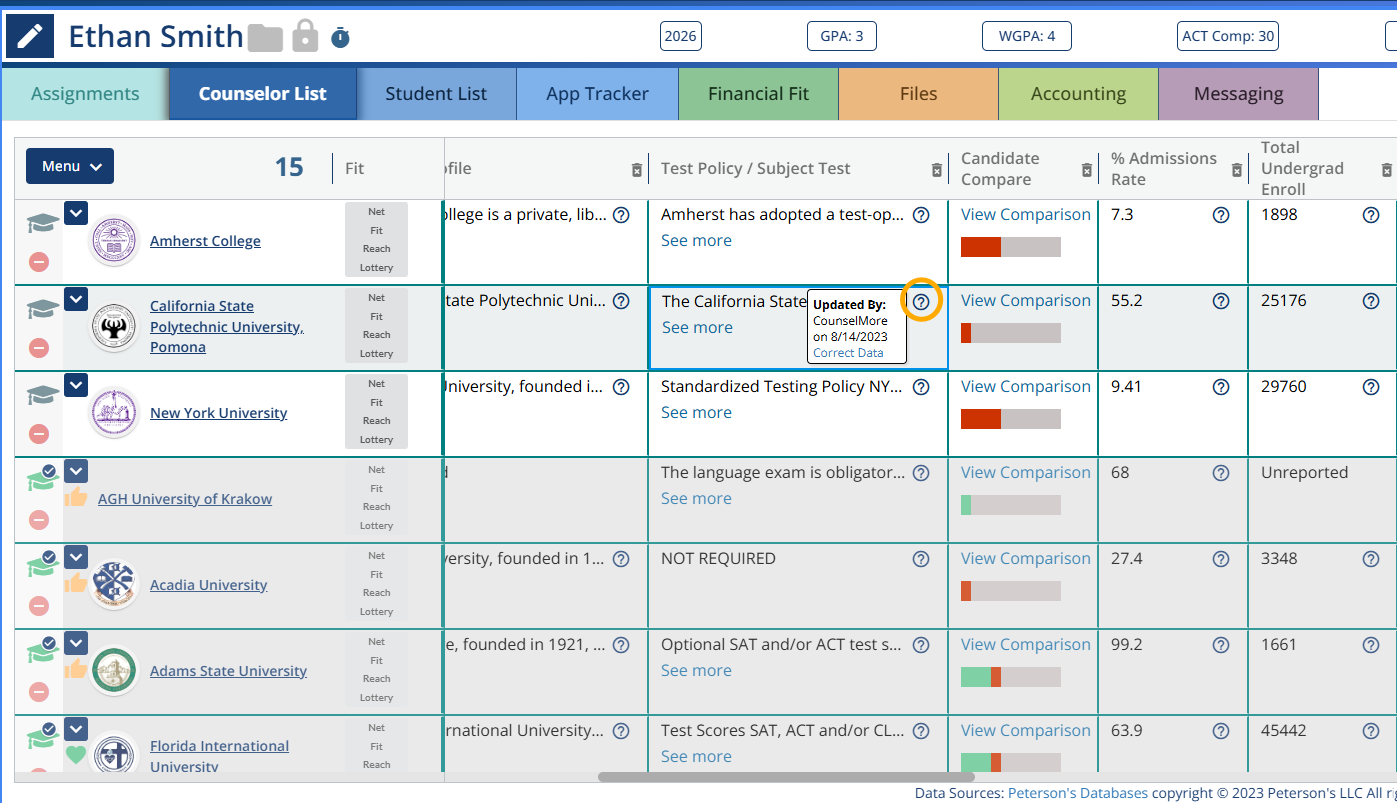Click help icon for NYU admissions rate 9.41
This screenshot has height=803, width=1397.
pos(1221,387)
